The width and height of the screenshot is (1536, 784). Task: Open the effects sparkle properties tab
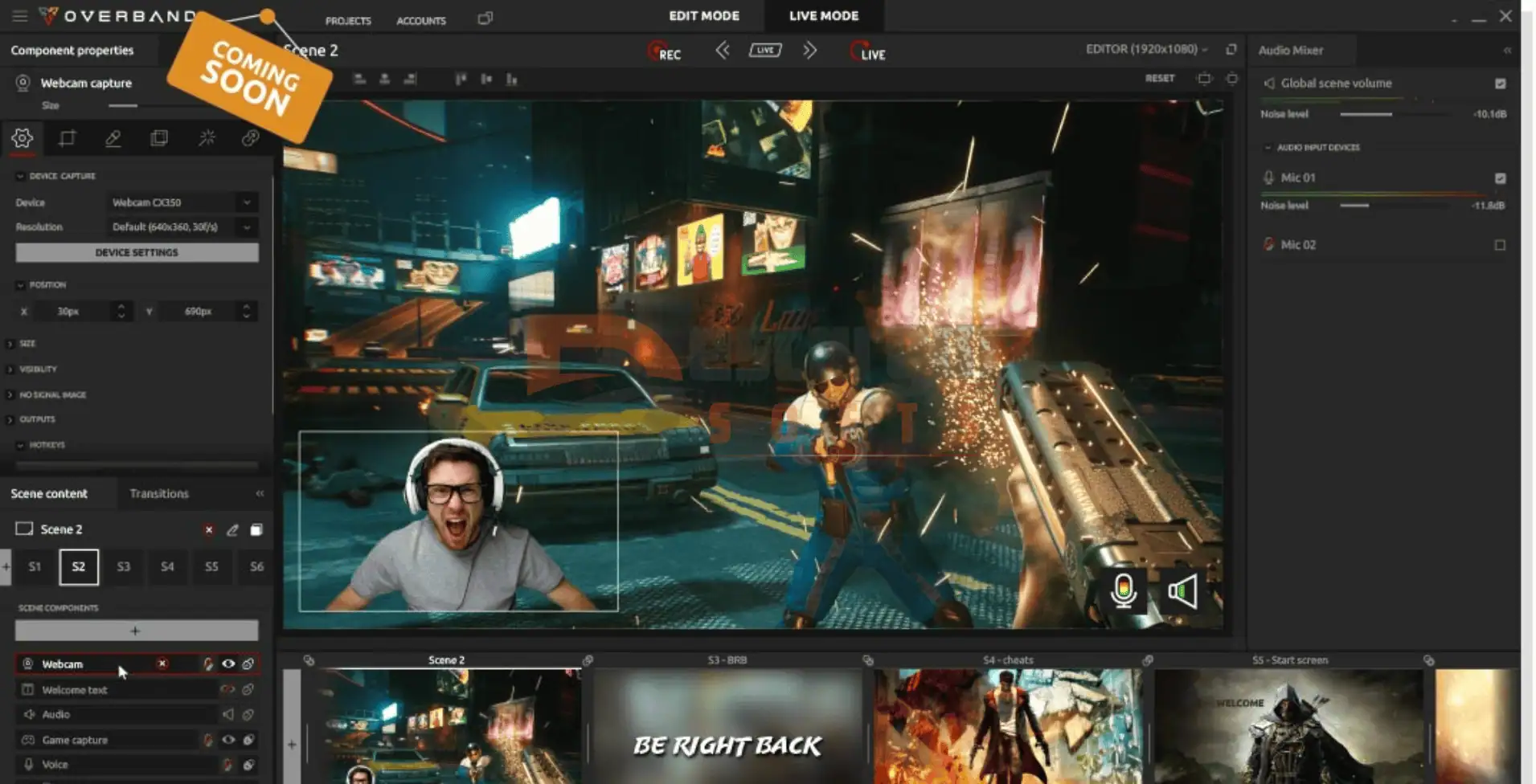207,138
